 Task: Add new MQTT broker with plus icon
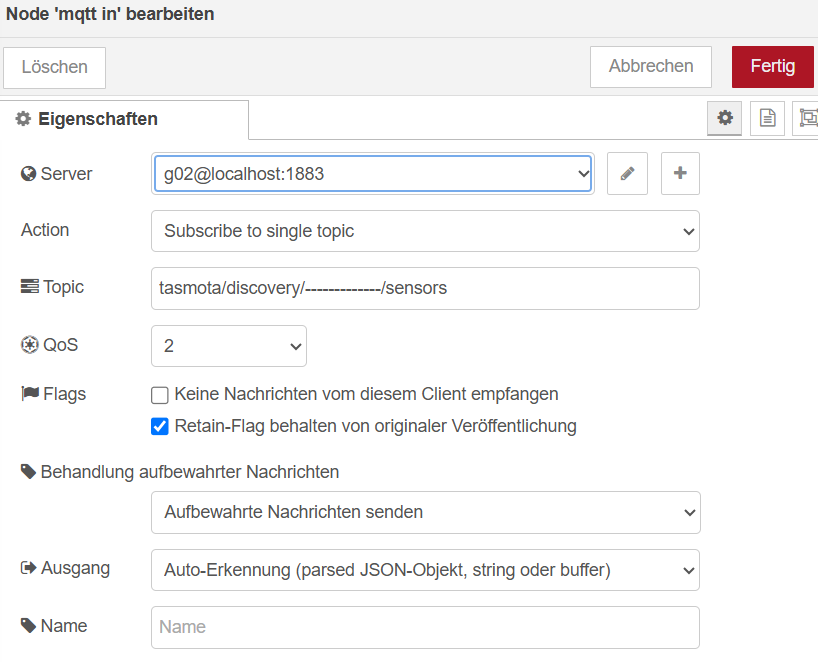click(680, 174)
